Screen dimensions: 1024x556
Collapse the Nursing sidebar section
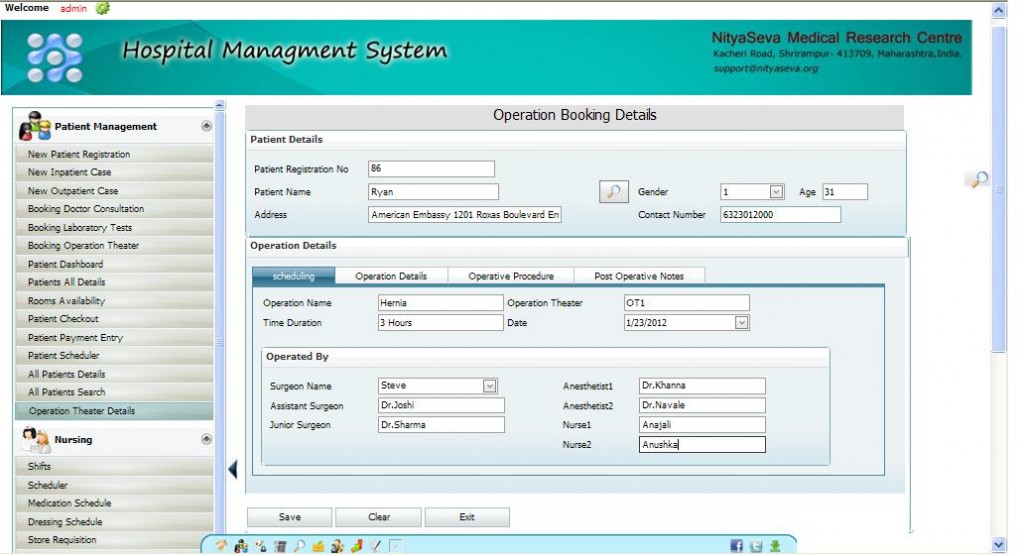click(206, 439)
